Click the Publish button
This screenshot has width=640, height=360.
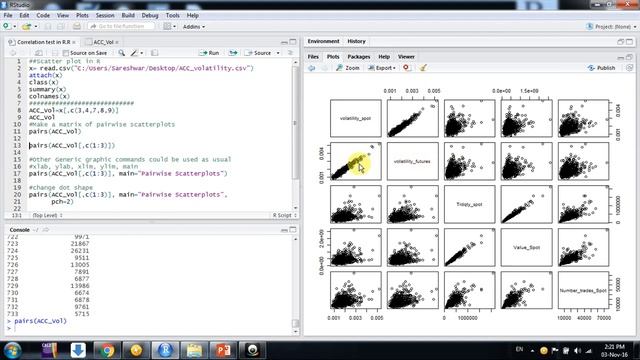click(602, 68)
